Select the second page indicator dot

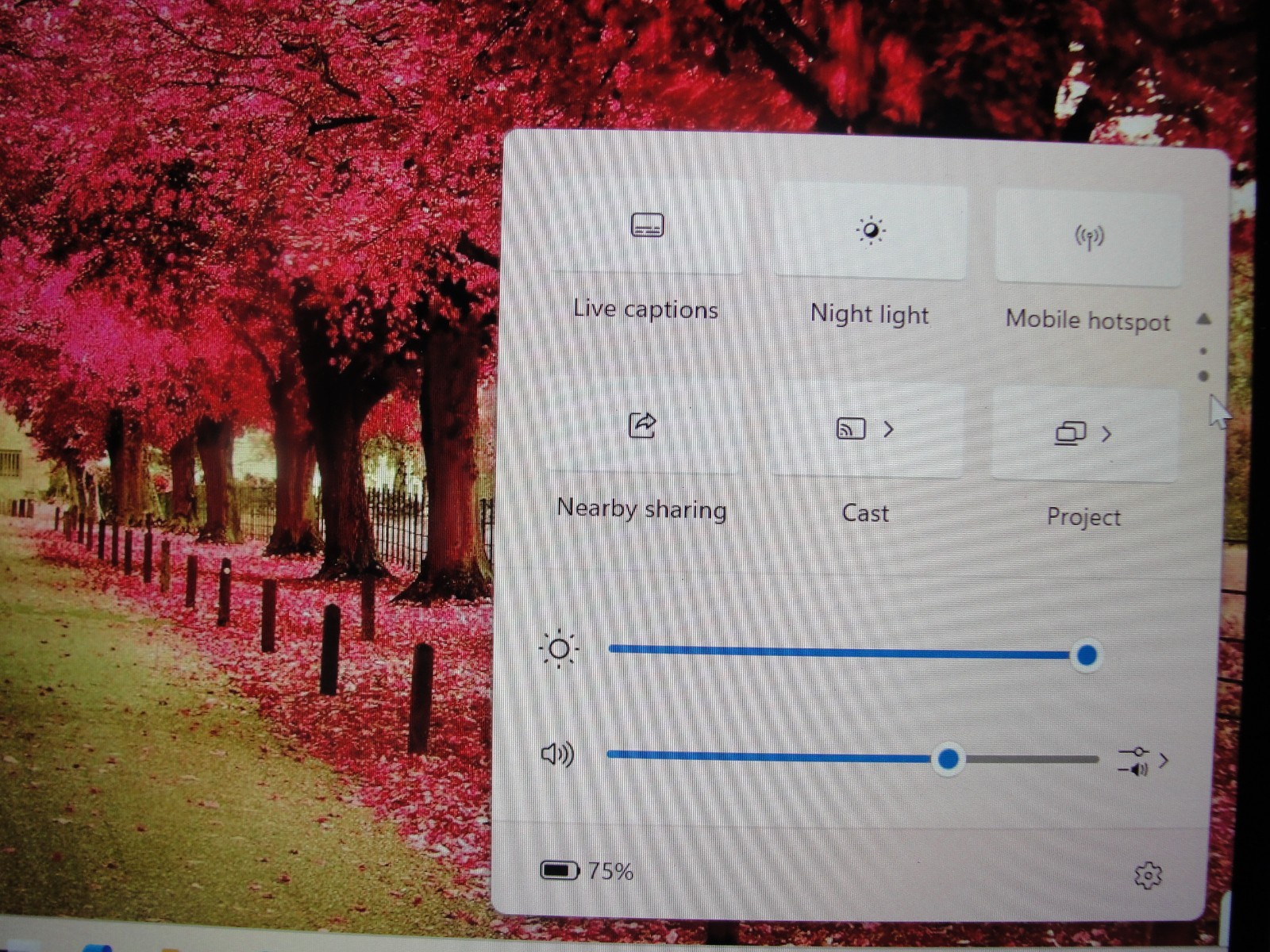click(x=1204, y=376)
